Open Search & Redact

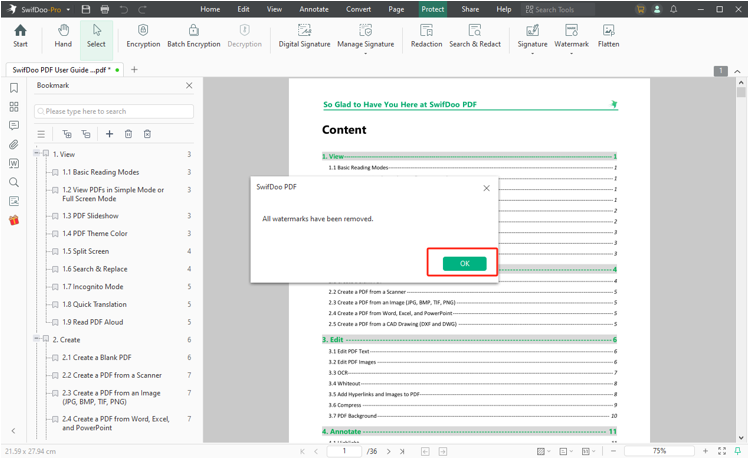pos(475,36)
